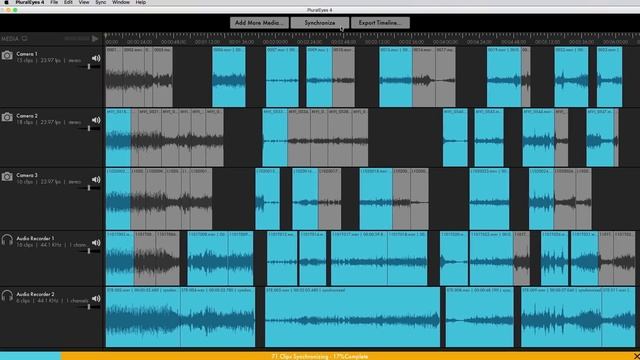Adjust Audio Recorder 2 volume slider
Screen dimensions: 640x360
point(89,307)
